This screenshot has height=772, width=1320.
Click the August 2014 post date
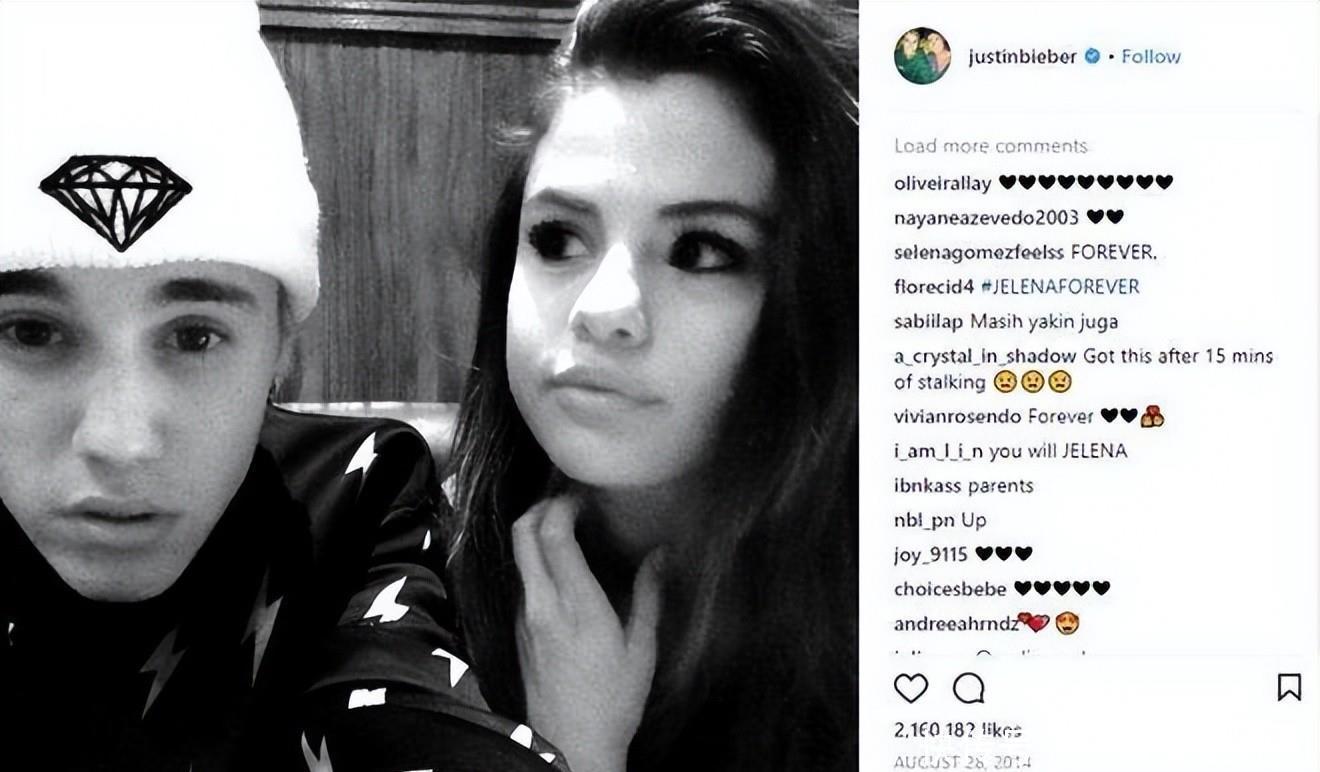[x=961, y=762]
